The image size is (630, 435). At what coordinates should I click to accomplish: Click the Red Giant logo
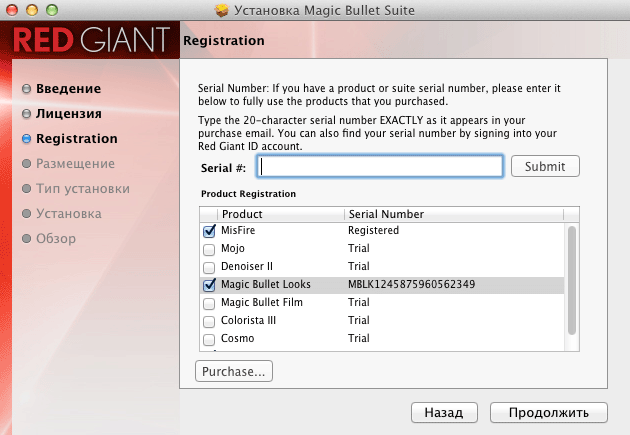[92, 40]
